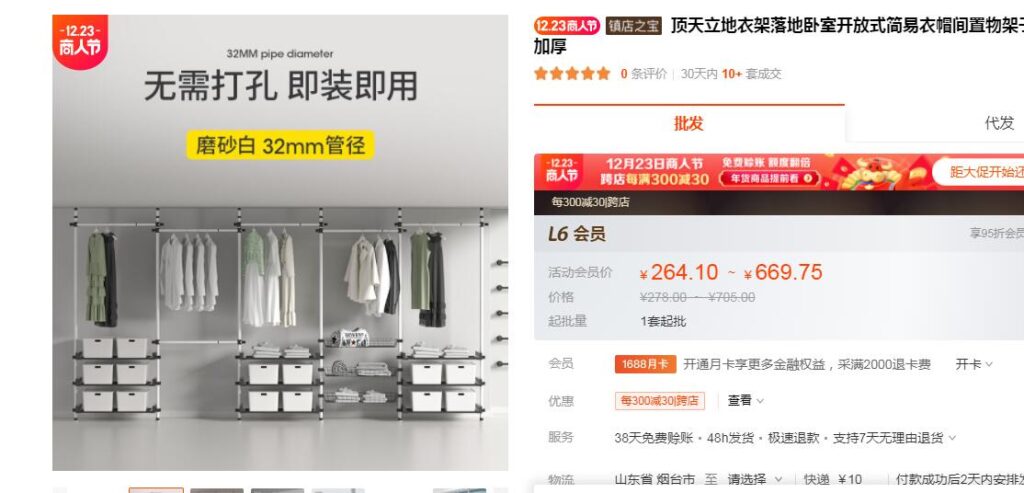Click the 每300减30|跨店 coupon tag
The width and height of the screenshot is (1024, 493).
point(660,401)
